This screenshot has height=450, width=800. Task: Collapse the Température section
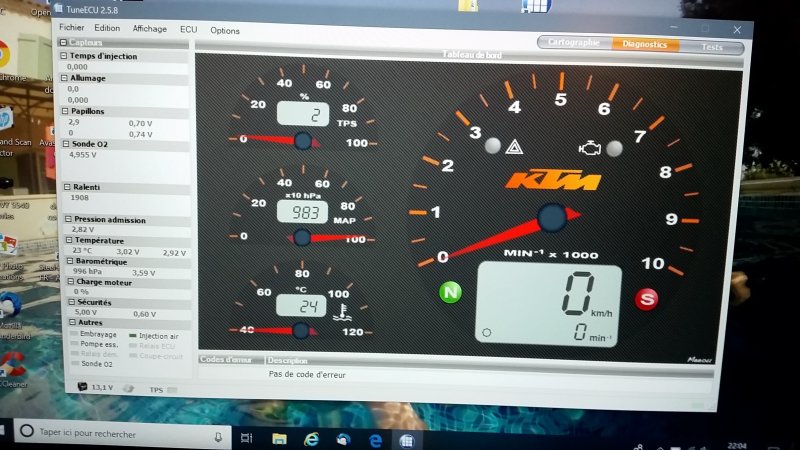click(x=69, y=240)
